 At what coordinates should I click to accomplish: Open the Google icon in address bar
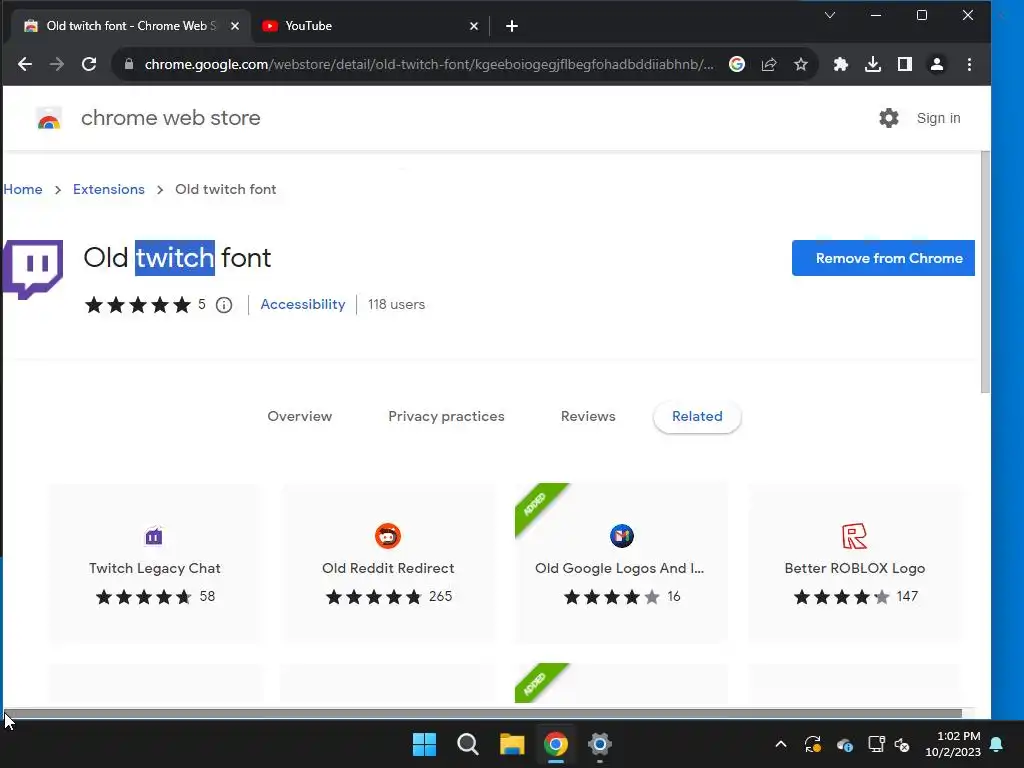tap(737, 64)
